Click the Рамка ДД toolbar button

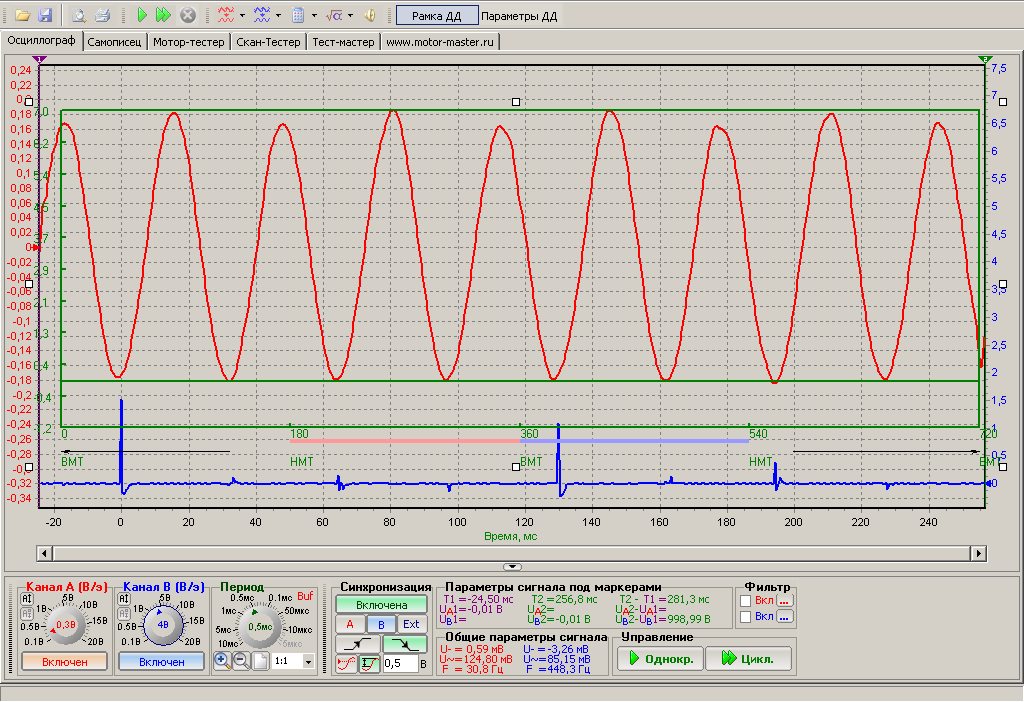click(436, 16)
